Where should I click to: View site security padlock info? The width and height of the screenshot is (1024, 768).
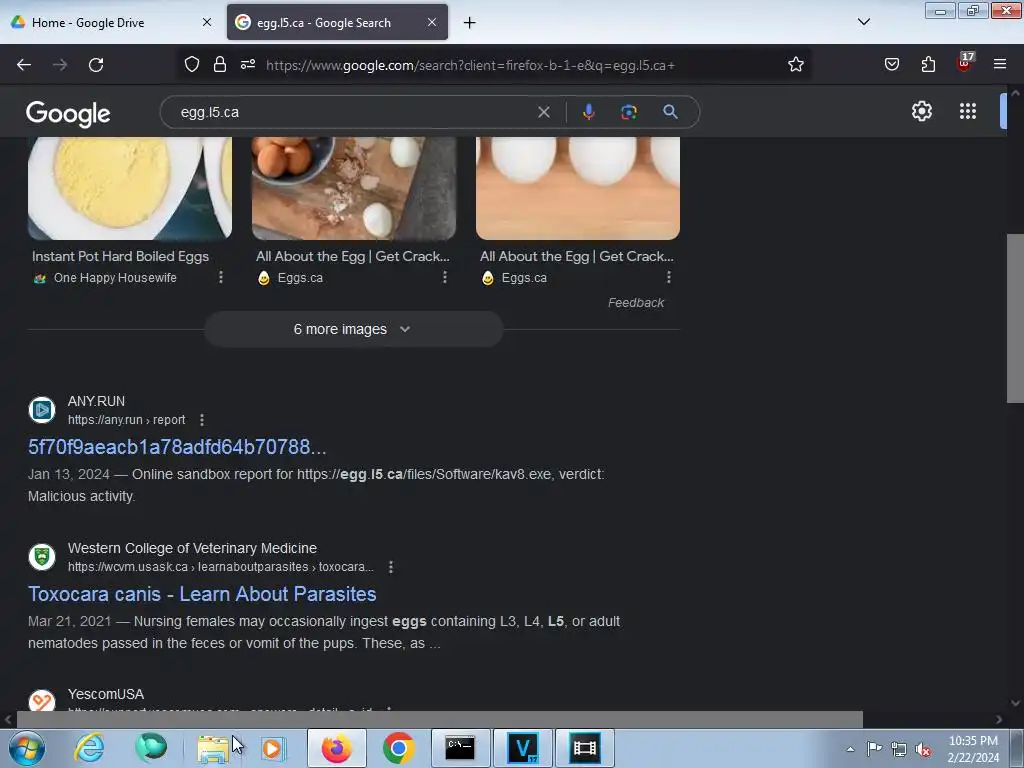[x=220, y=65]
